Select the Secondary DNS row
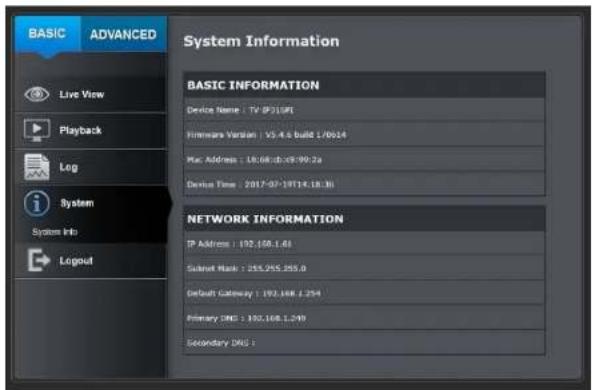 point(364,343)
